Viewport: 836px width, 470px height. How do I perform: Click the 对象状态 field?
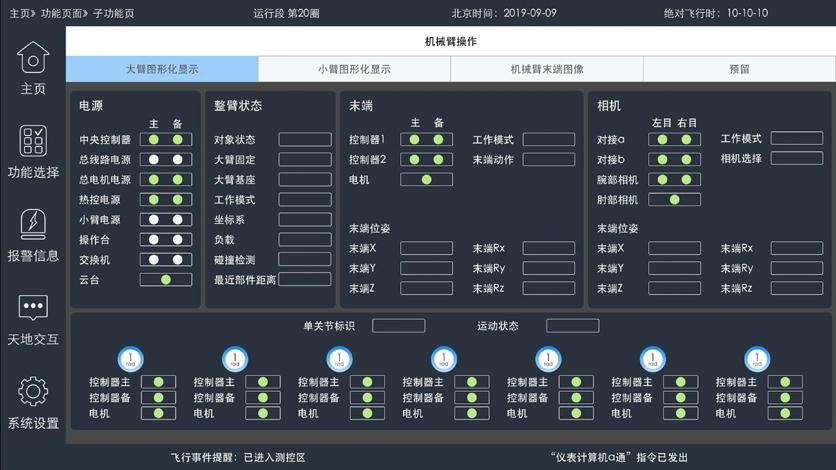[x=305, y=140]
